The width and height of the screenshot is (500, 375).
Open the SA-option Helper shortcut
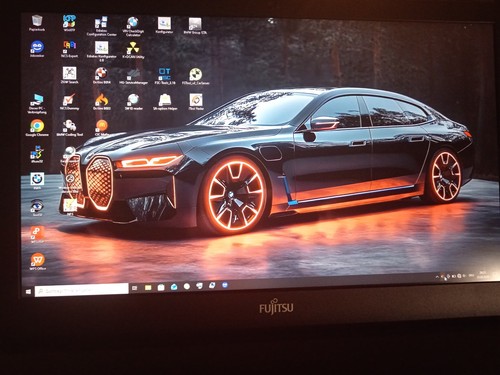[x=165, y=102]
